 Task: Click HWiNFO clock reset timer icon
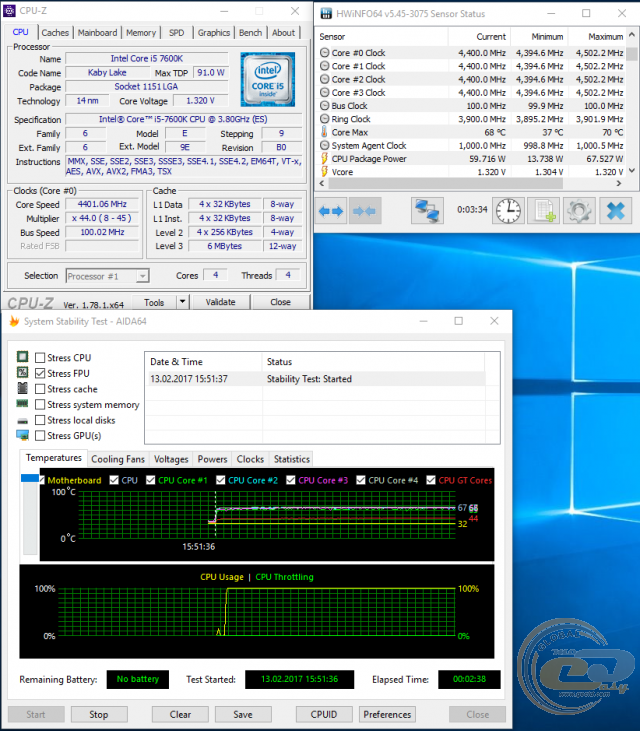508,211
